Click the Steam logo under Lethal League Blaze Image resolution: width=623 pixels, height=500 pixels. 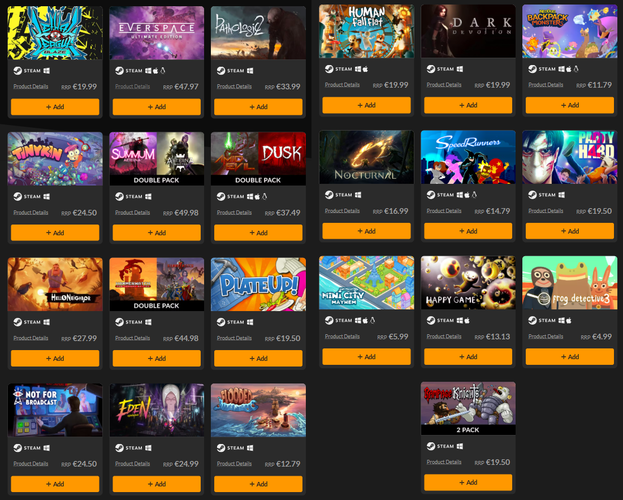(17, 71)
